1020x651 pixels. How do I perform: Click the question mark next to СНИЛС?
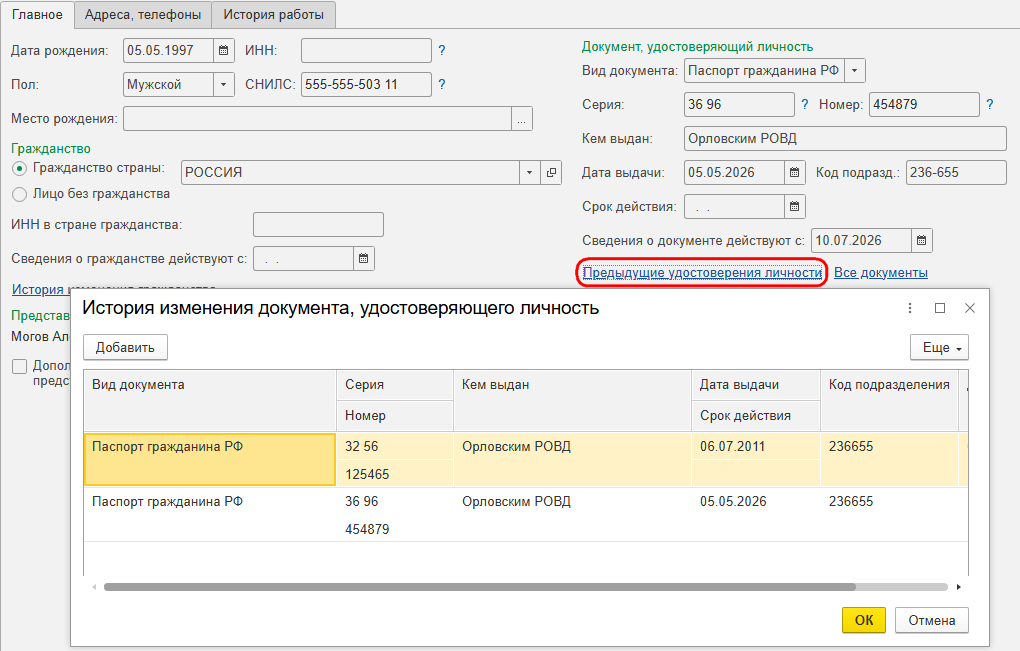click(442, 84)
